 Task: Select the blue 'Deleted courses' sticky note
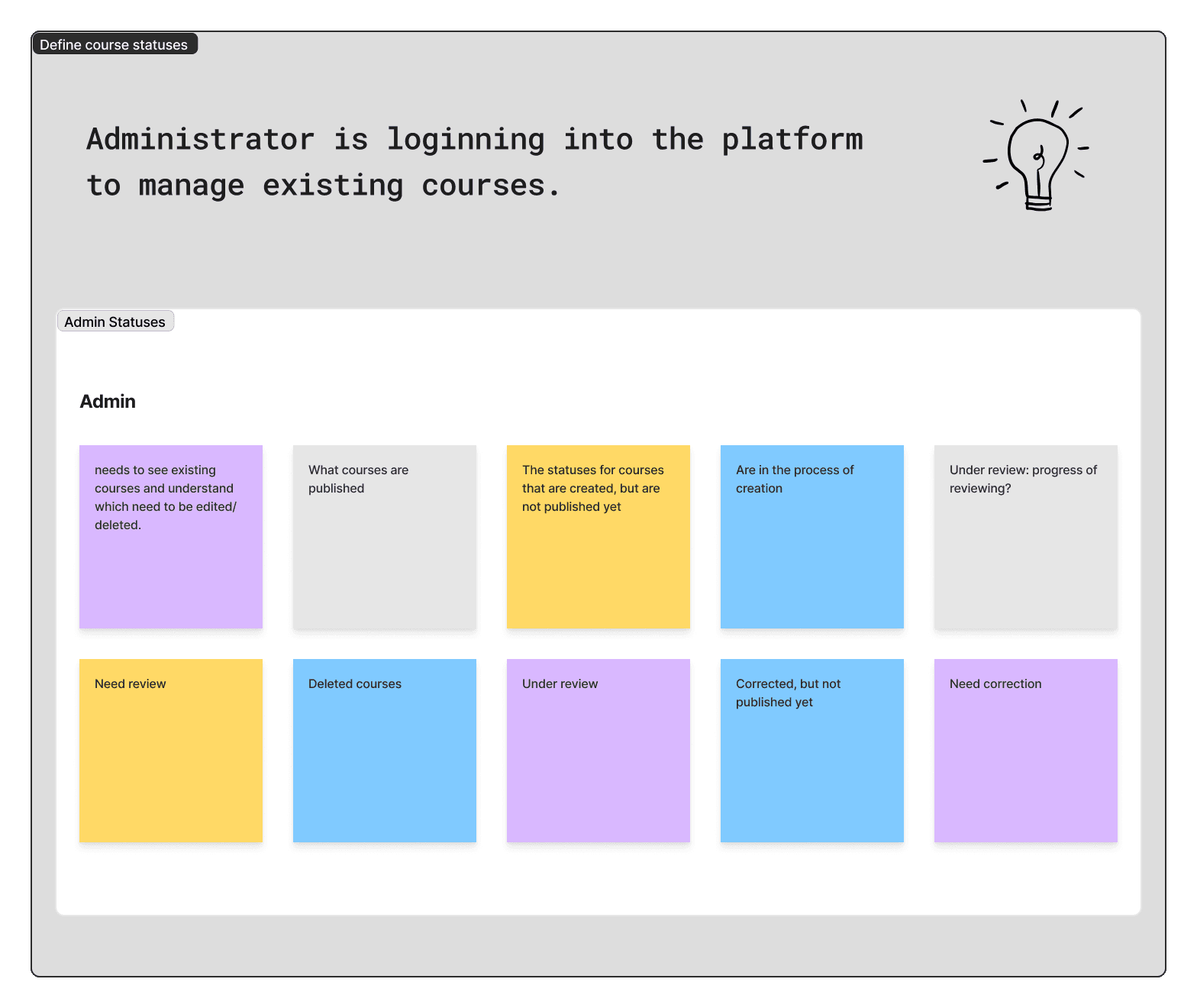click(x=385, y=751)
